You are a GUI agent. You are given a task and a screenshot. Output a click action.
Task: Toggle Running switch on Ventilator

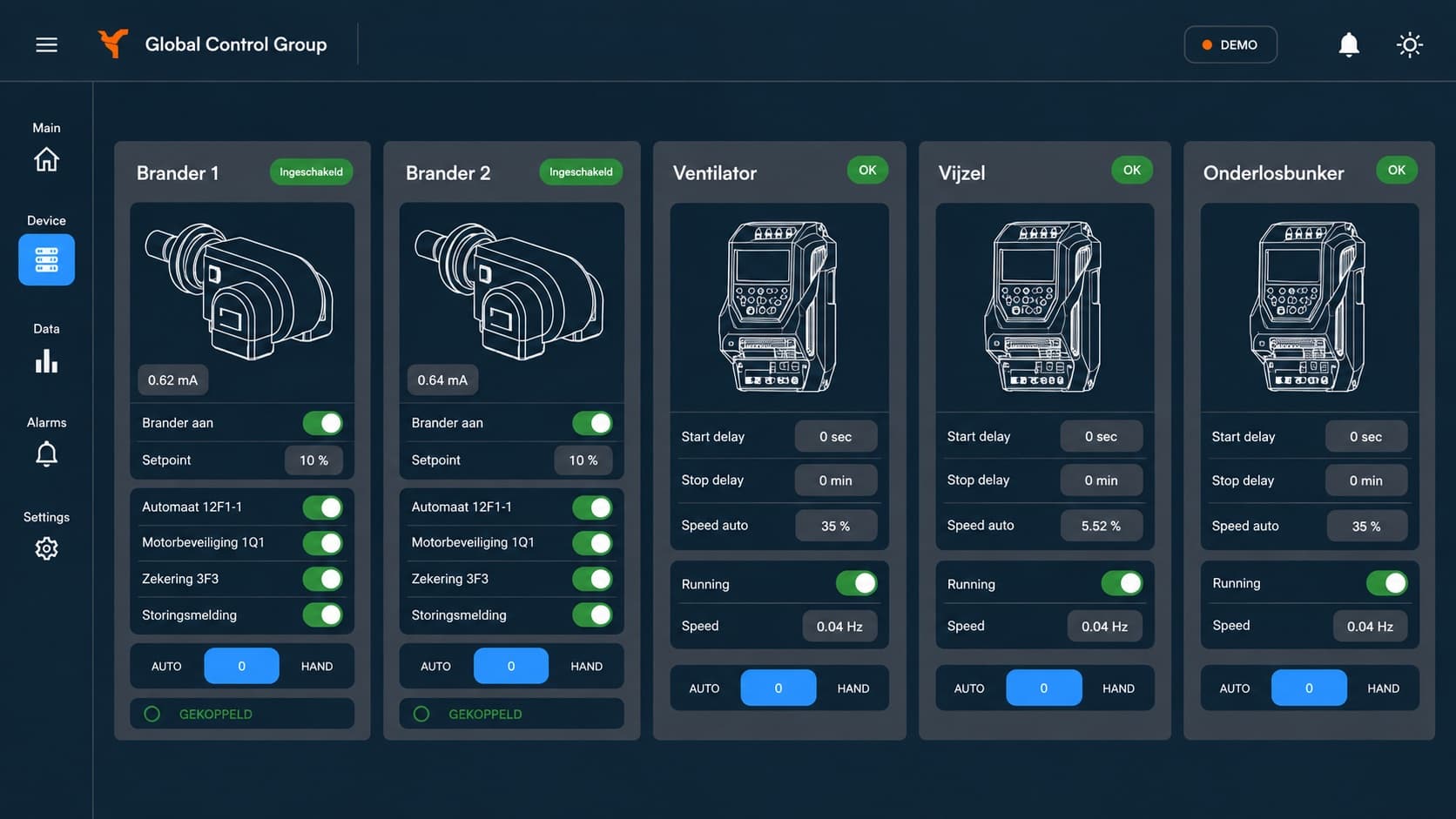pos(856,583)
